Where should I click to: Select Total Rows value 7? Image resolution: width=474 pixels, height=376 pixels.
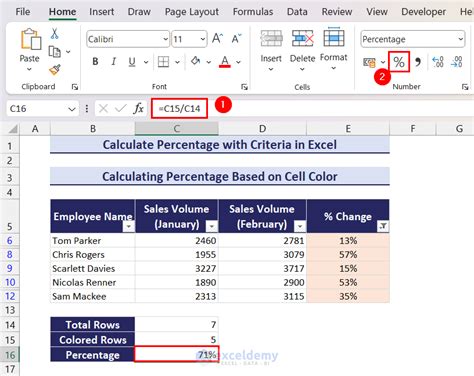pyautogui.click(x=177, y=324)
